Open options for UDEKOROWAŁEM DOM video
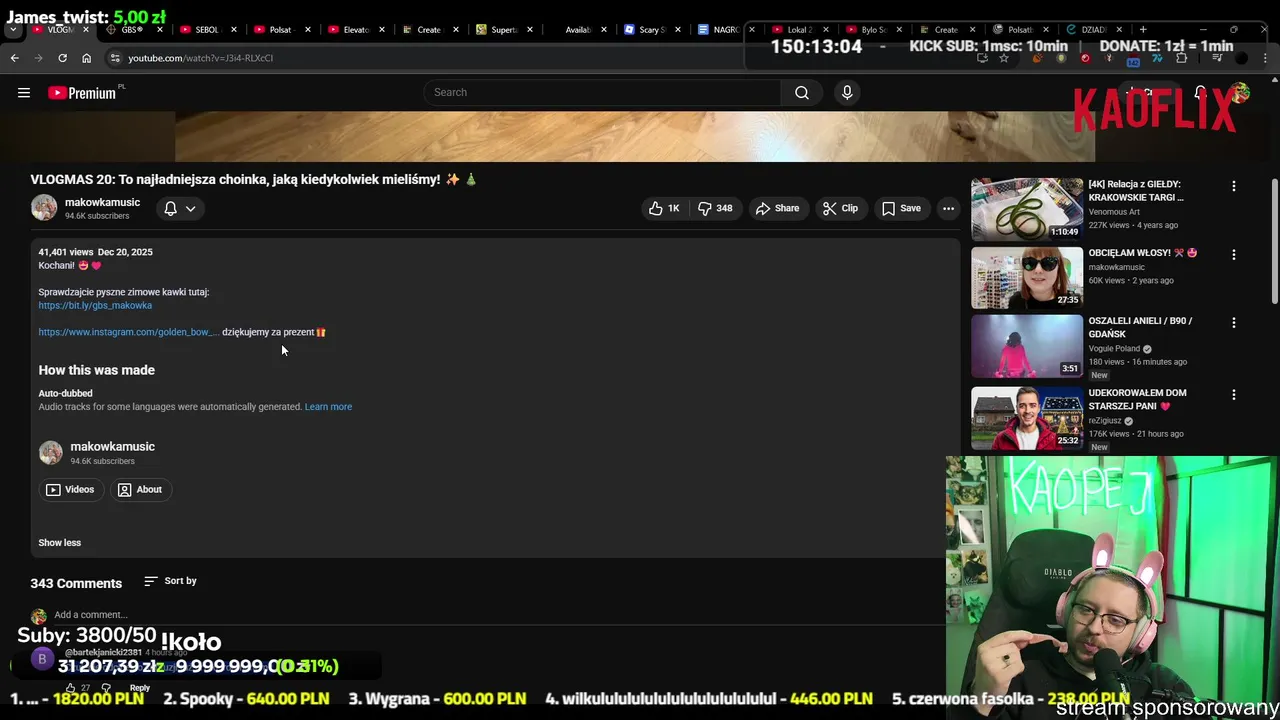Viewport: 1280px width, 720px height. click(x=1234, y=395)
